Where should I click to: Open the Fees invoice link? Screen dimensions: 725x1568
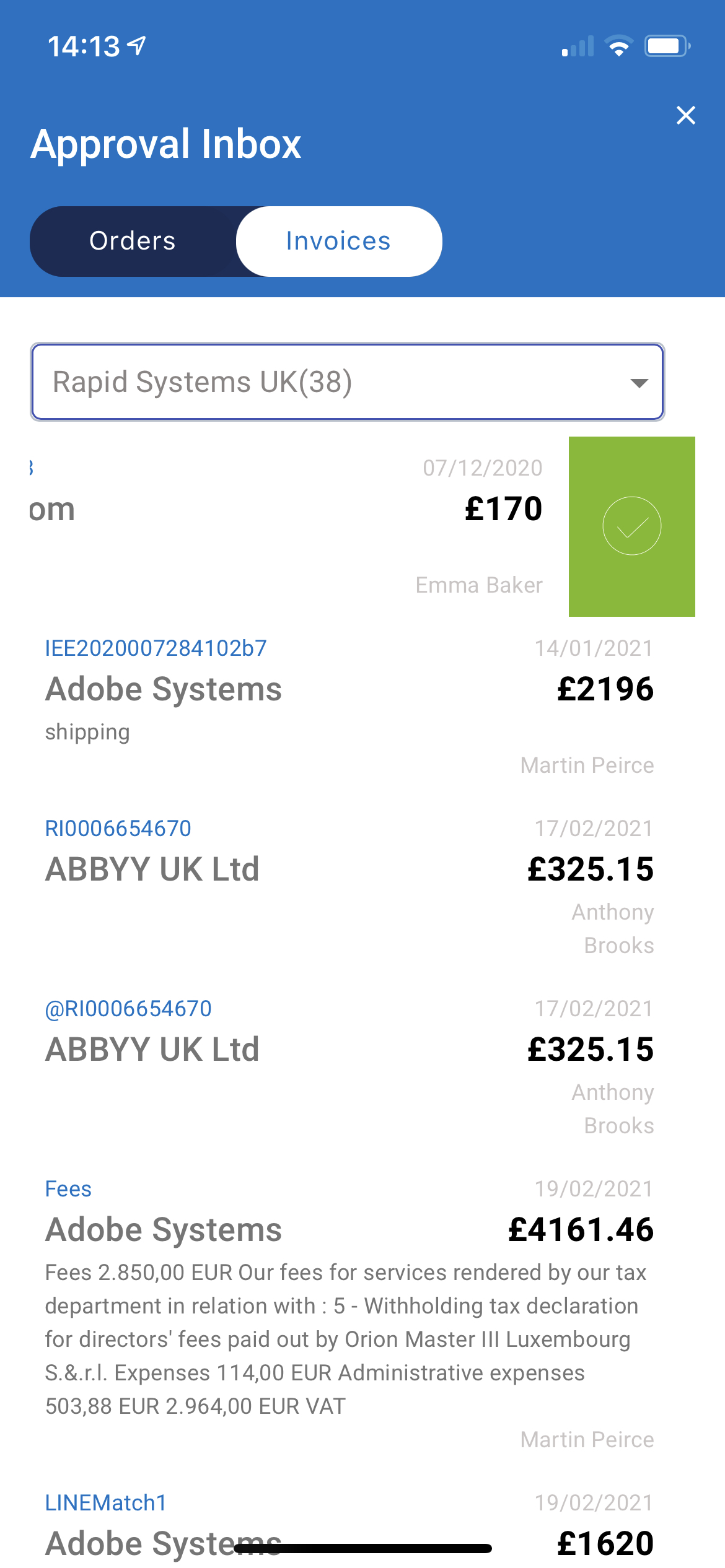(68, 1189)
